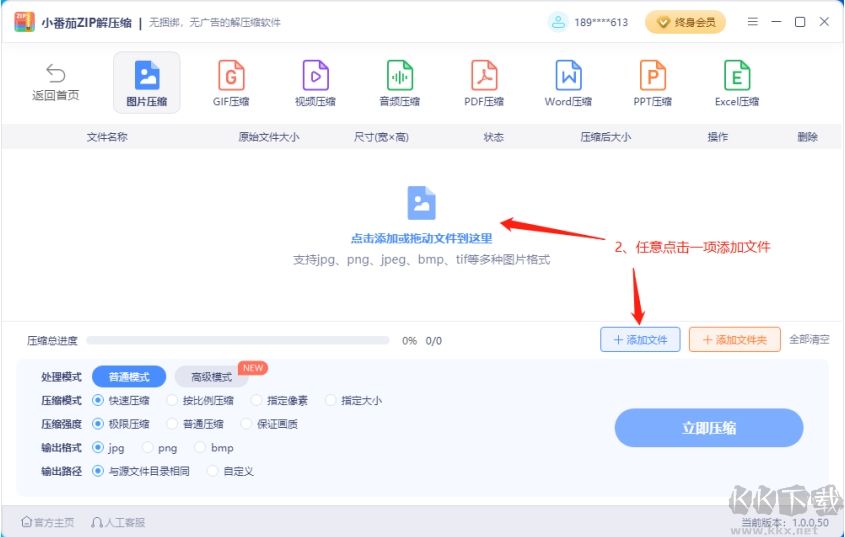This screenshot has width=845, height=537.
Task: Open the PPT压缩 tool icon
Action: click(x=653, y=75)
